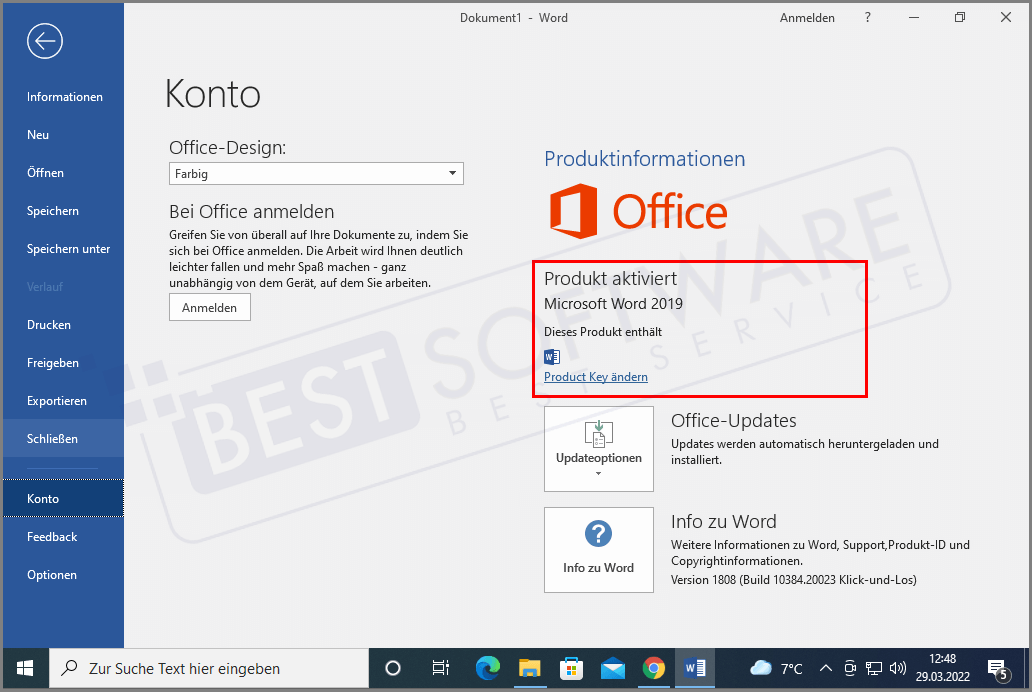Click the taskbar search field
The width and height of the screenshot is (1032, 692).
210,668
